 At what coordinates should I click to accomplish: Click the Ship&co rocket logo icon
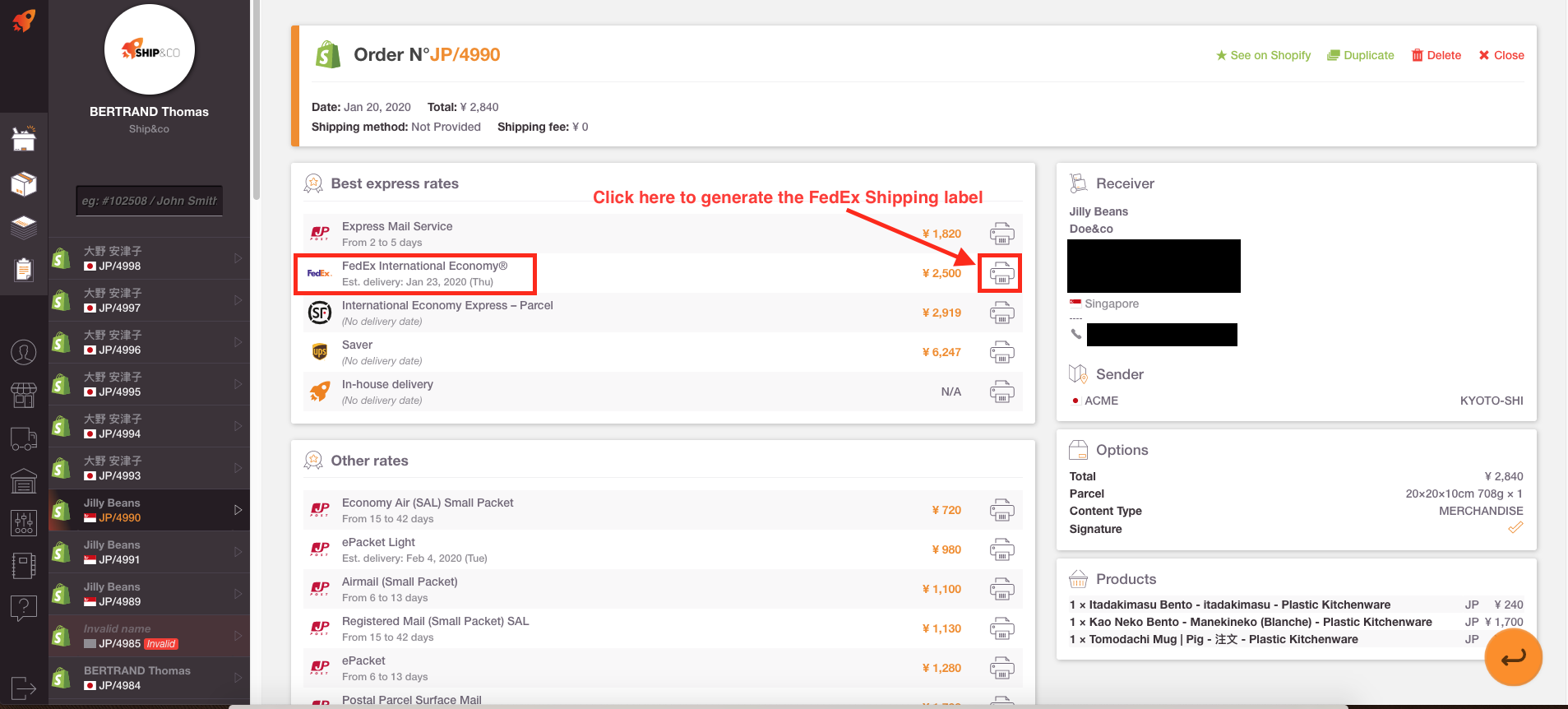click(24, 20)
